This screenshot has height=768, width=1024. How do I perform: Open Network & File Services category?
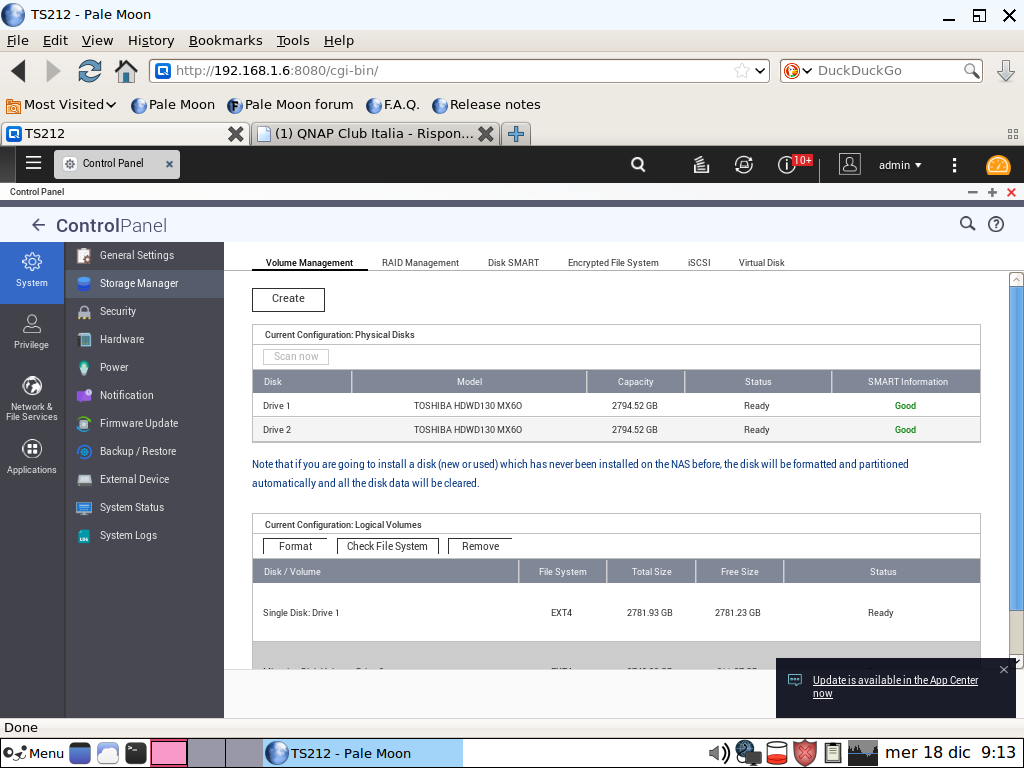[32, 397]
